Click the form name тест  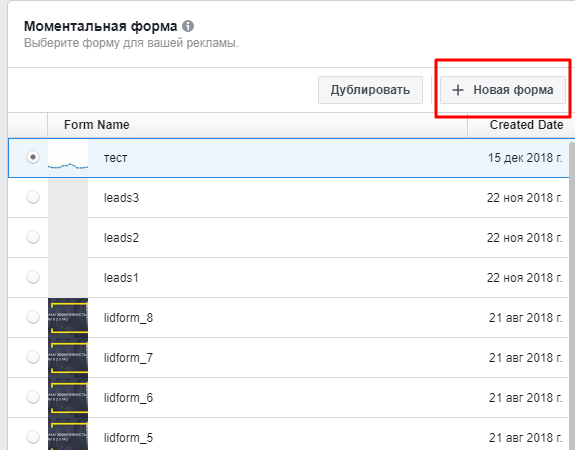(116, 158)
